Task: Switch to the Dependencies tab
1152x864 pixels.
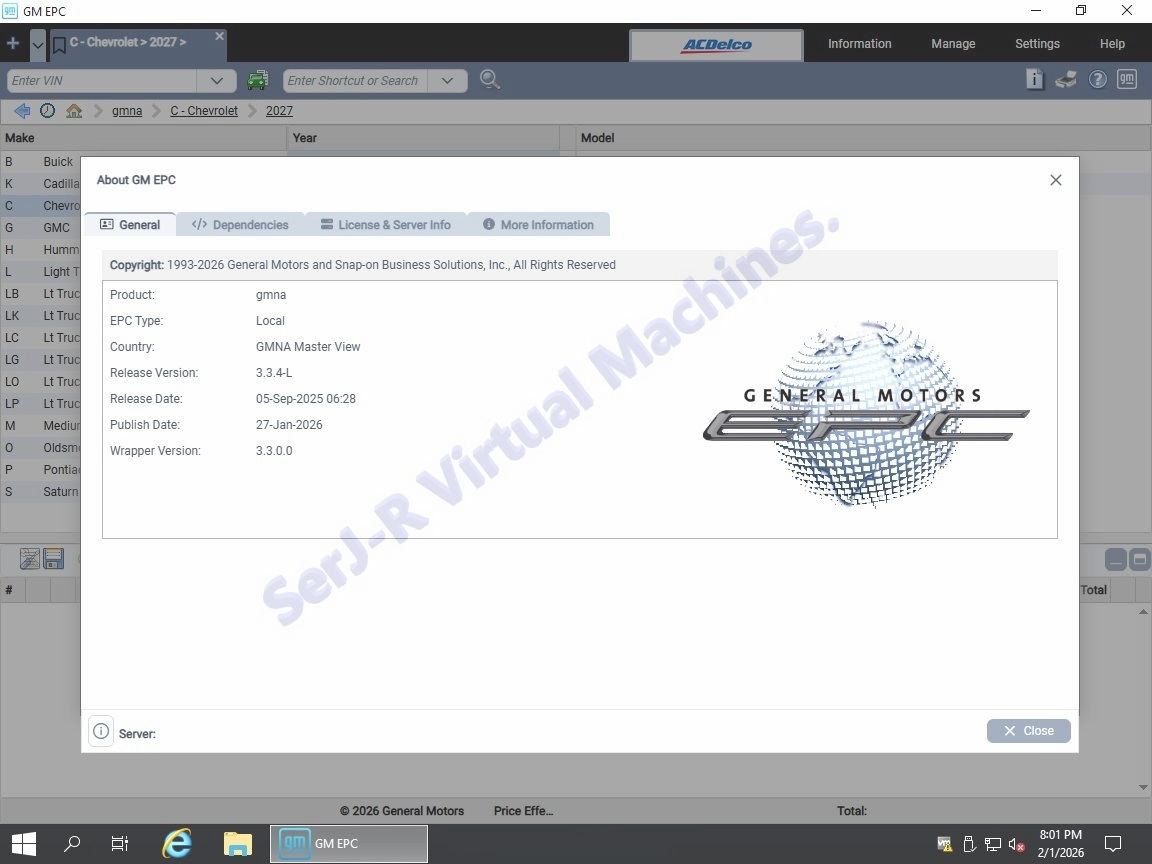Action: [240, 225]
